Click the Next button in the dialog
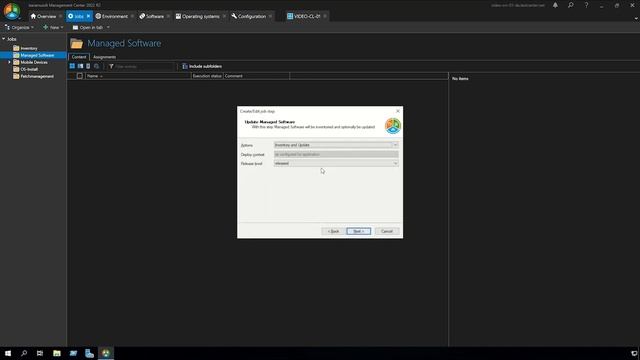 (358, 231)
